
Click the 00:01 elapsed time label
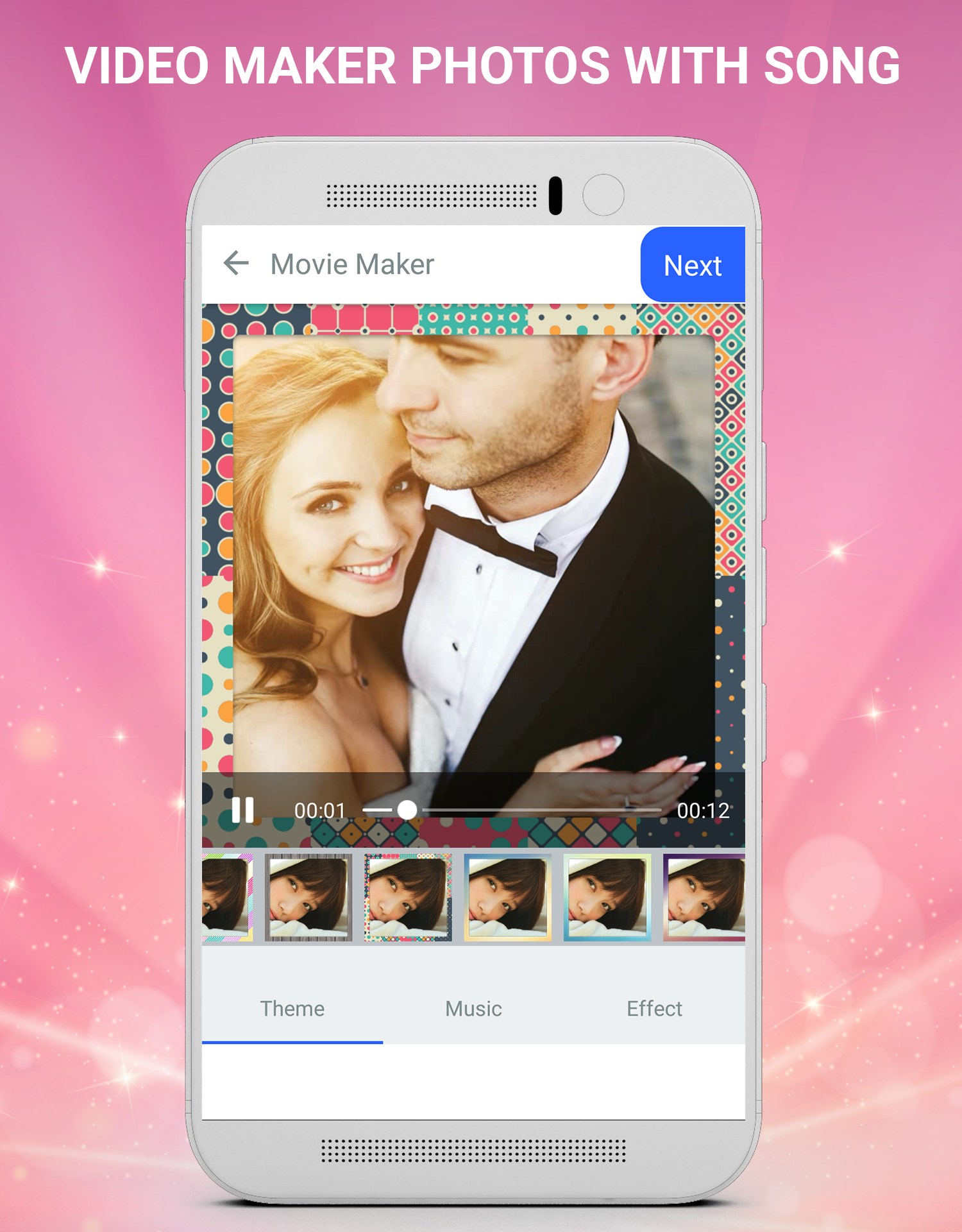tap(319, 811)
